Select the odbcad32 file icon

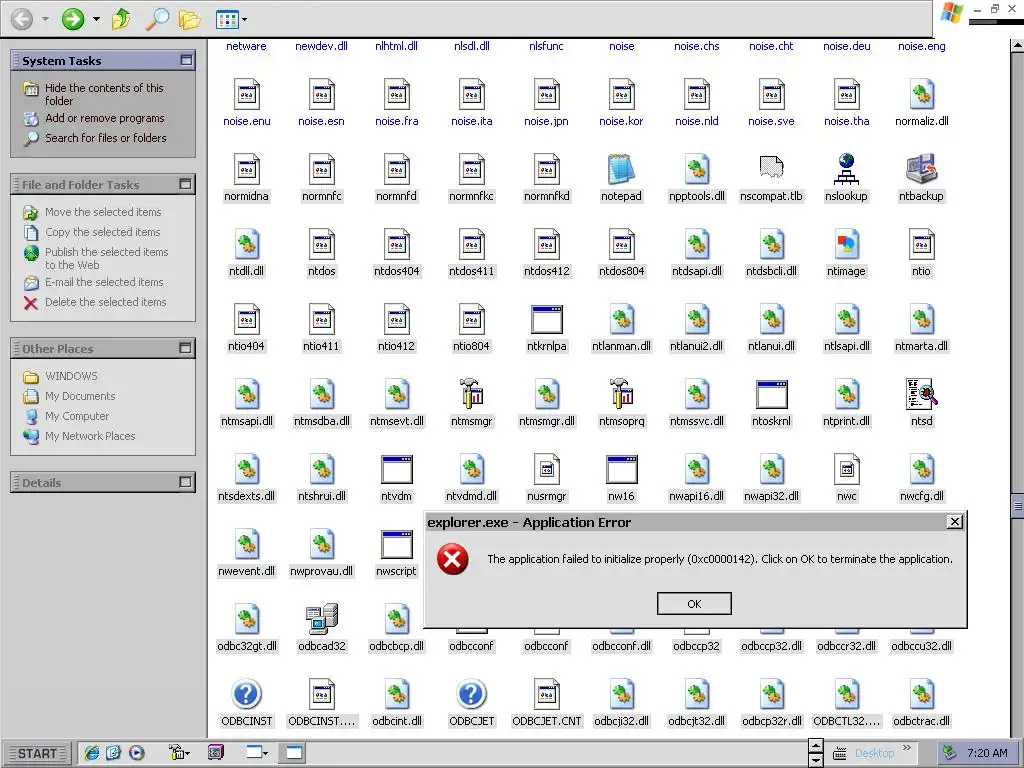pos(321,619)
